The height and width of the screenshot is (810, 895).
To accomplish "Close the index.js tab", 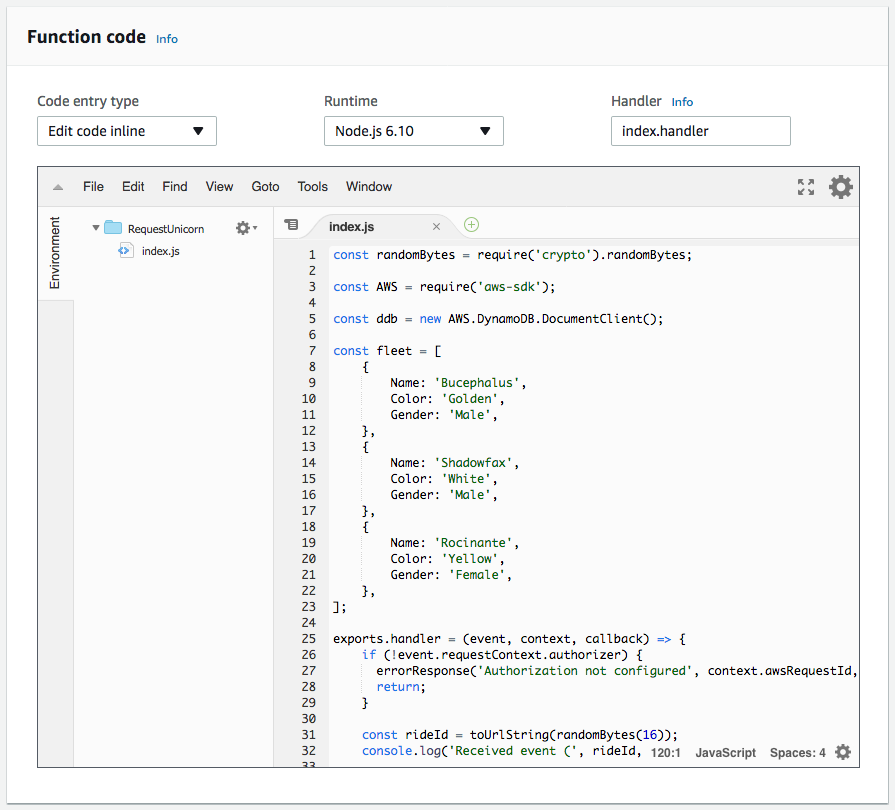I will click(x=437, y=227).
